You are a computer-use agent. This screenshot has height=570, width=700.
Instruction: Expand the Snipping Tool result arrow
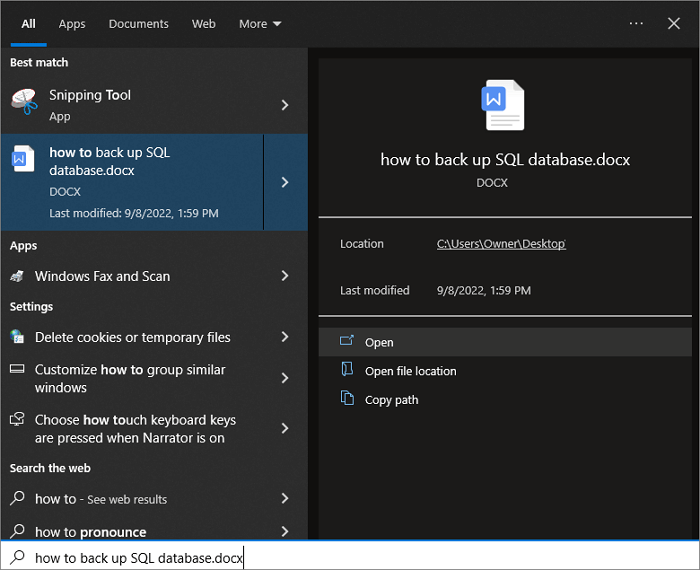pyautogui.click(x=285, y=105)
